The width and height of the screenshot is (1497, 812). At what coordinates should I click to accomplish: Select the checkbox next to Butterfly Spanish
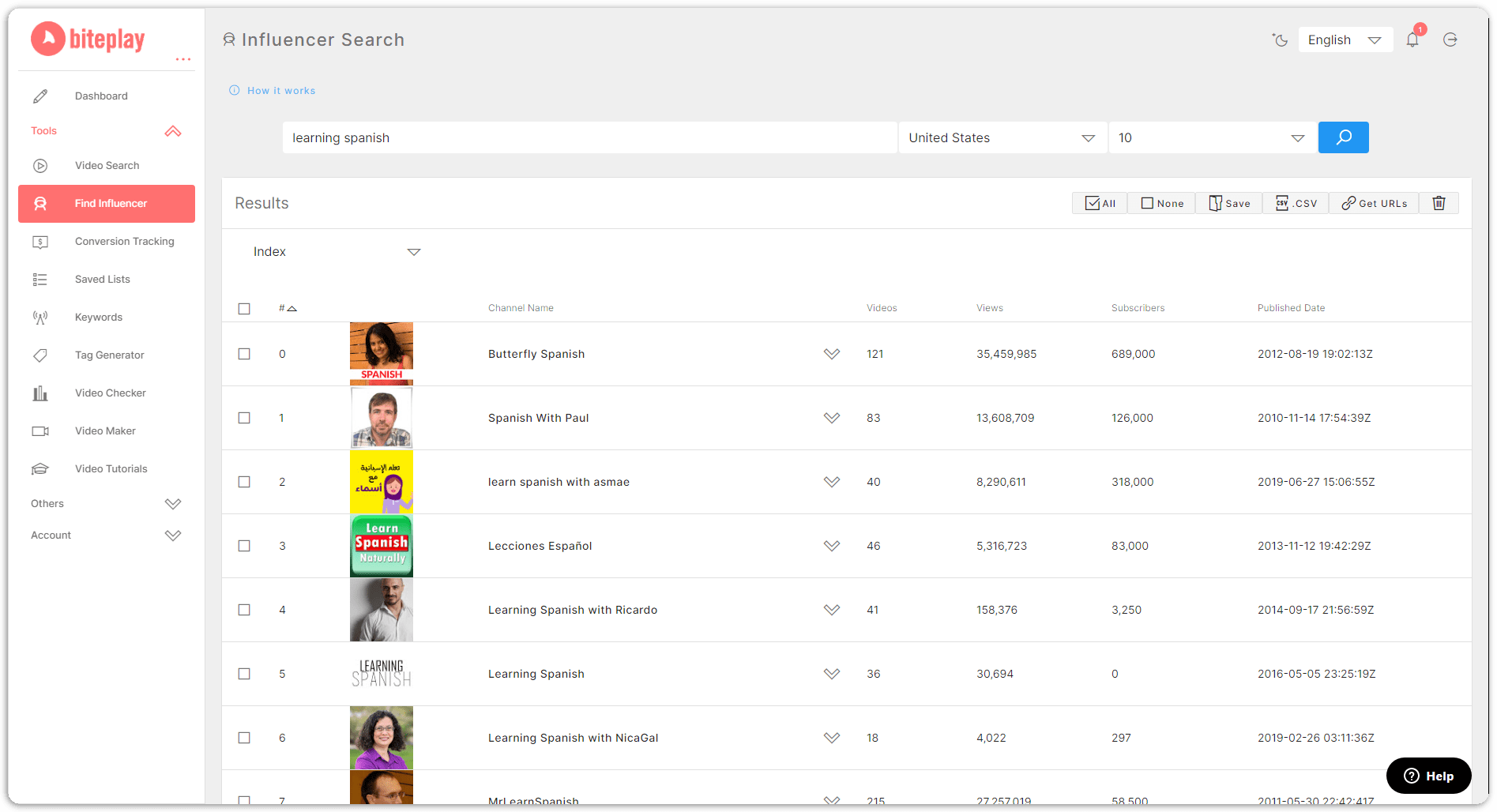244,354
